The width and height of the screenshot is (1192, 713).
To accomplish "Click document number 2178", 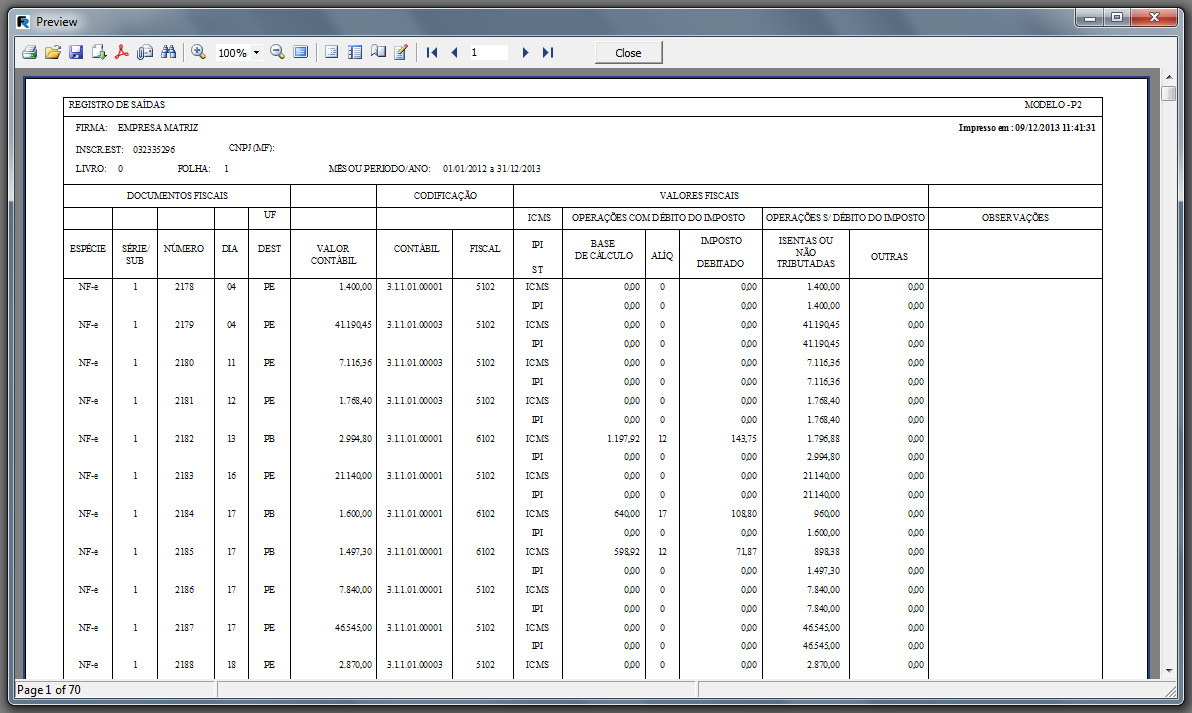I will pyautogui.click(x=184, y=287).
